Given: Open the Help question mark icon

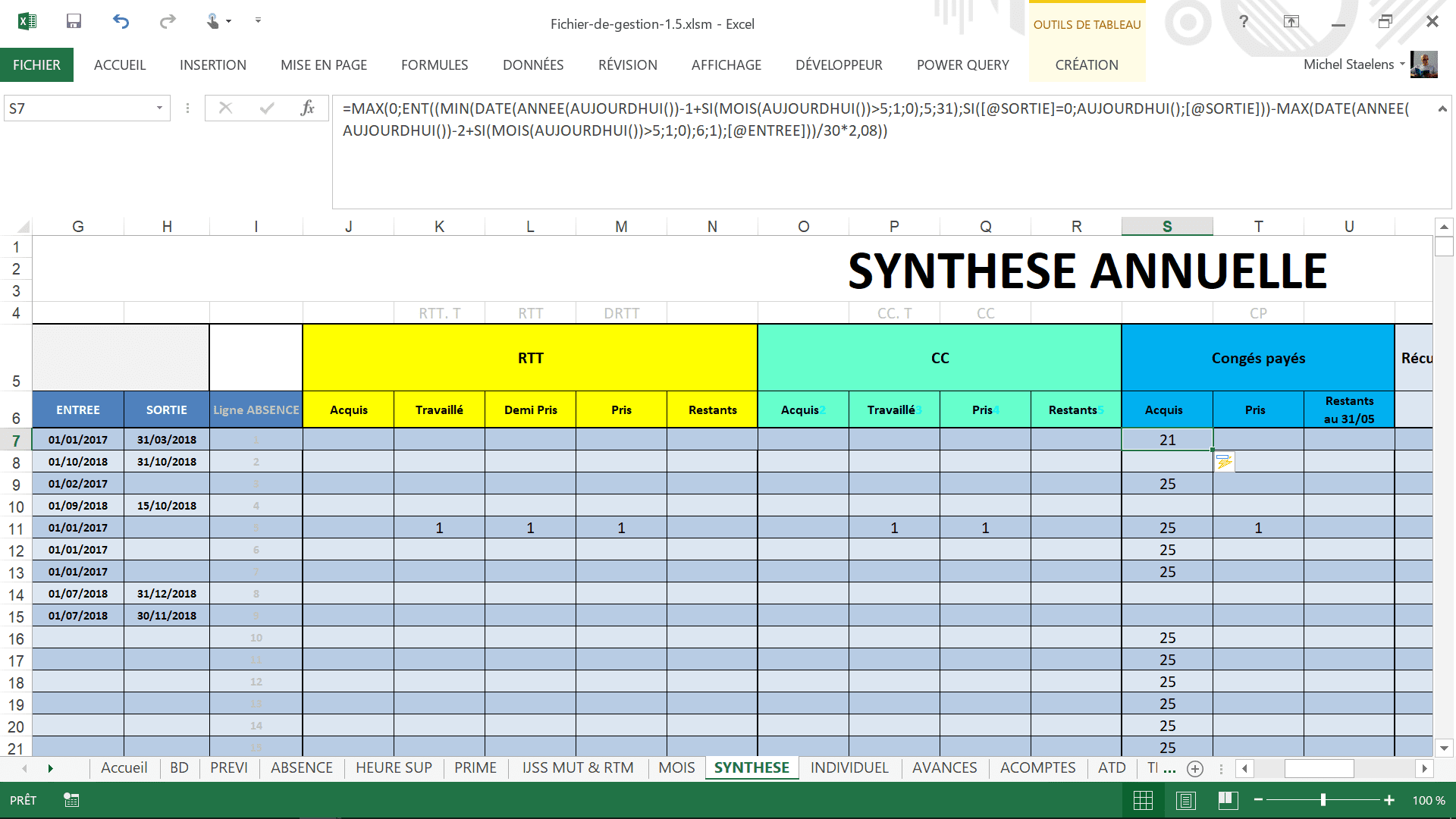Looking at the screenshot, I should click(1244, 21).
